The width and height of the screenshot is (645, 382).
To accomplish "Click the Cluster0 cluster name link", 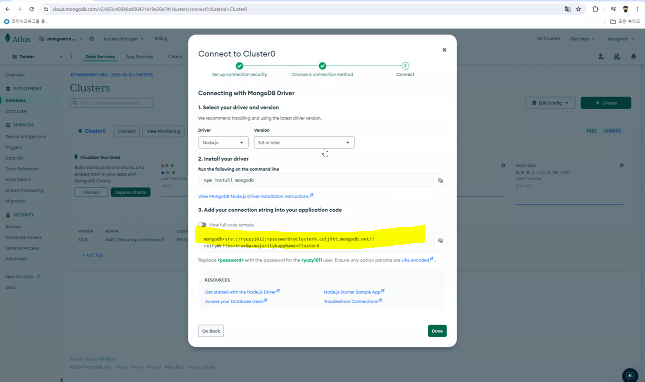I will pyautogui.click(x=95, y=131).
